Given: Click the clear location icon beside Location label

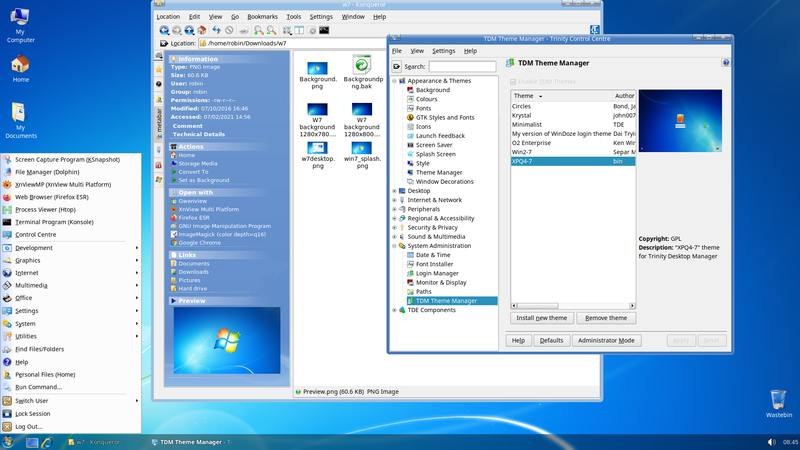Looking at the screenshot, I should [164, 43].
